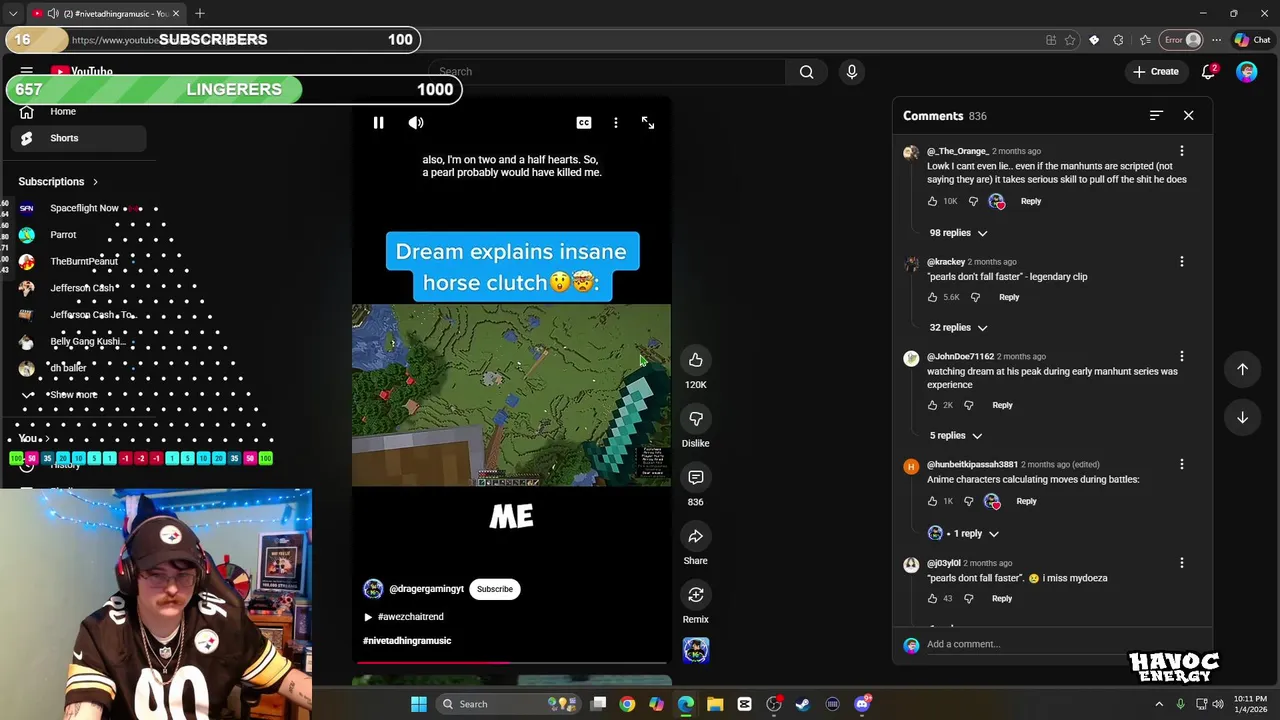Image resolution: width=1280 pixels, height=720 pixels.
Task: Mute the Shorts video volume
Action: pyautogui.click(x=416, y=122)
